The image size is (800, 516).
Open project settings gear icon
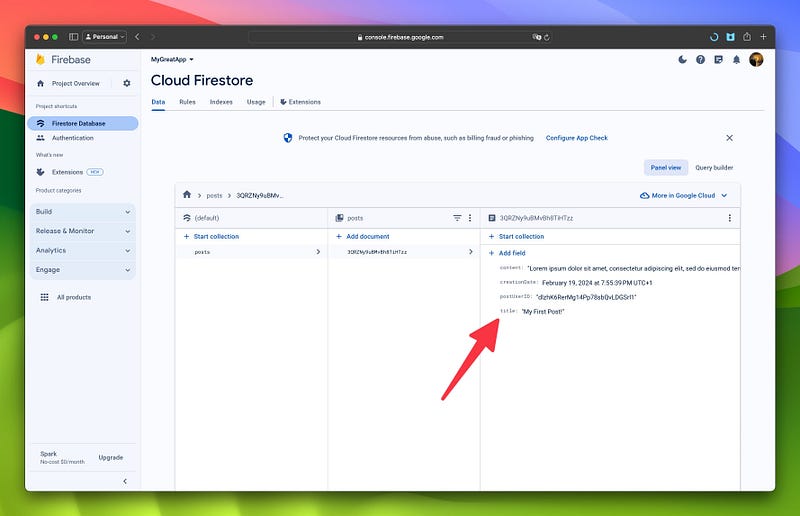127,83
